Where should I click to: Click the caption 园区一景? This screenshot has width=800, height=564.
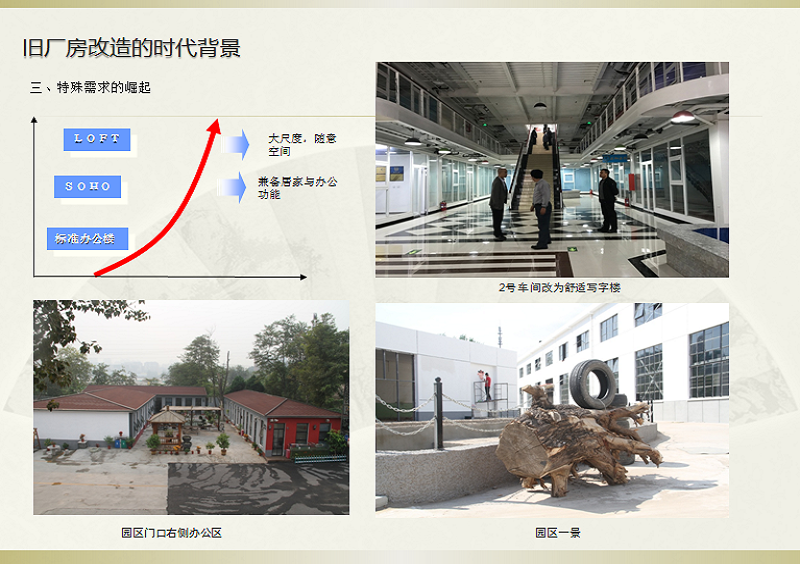(x=557, y=533)
